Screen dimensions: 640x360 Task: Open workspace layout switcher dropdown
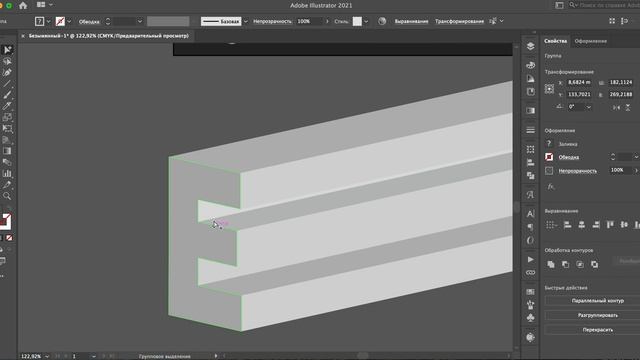point(44,5)
